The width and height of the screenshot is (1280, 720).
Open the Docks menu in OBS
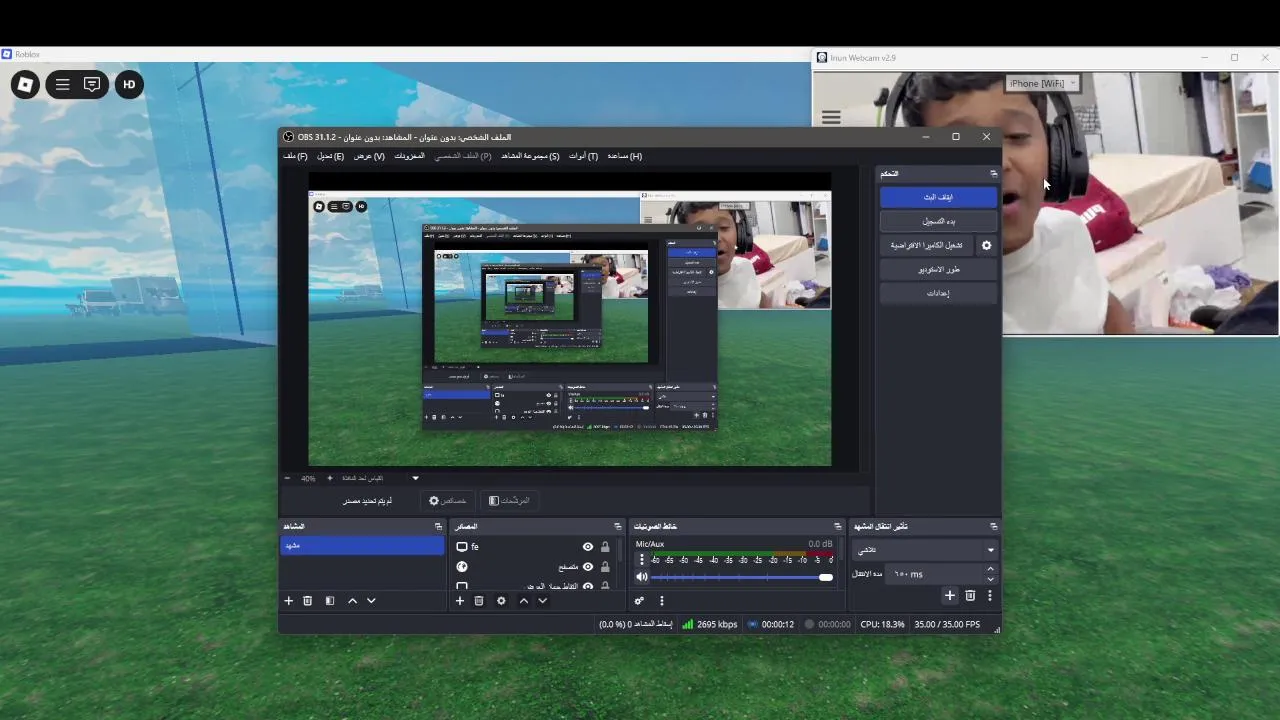(409, 156)
